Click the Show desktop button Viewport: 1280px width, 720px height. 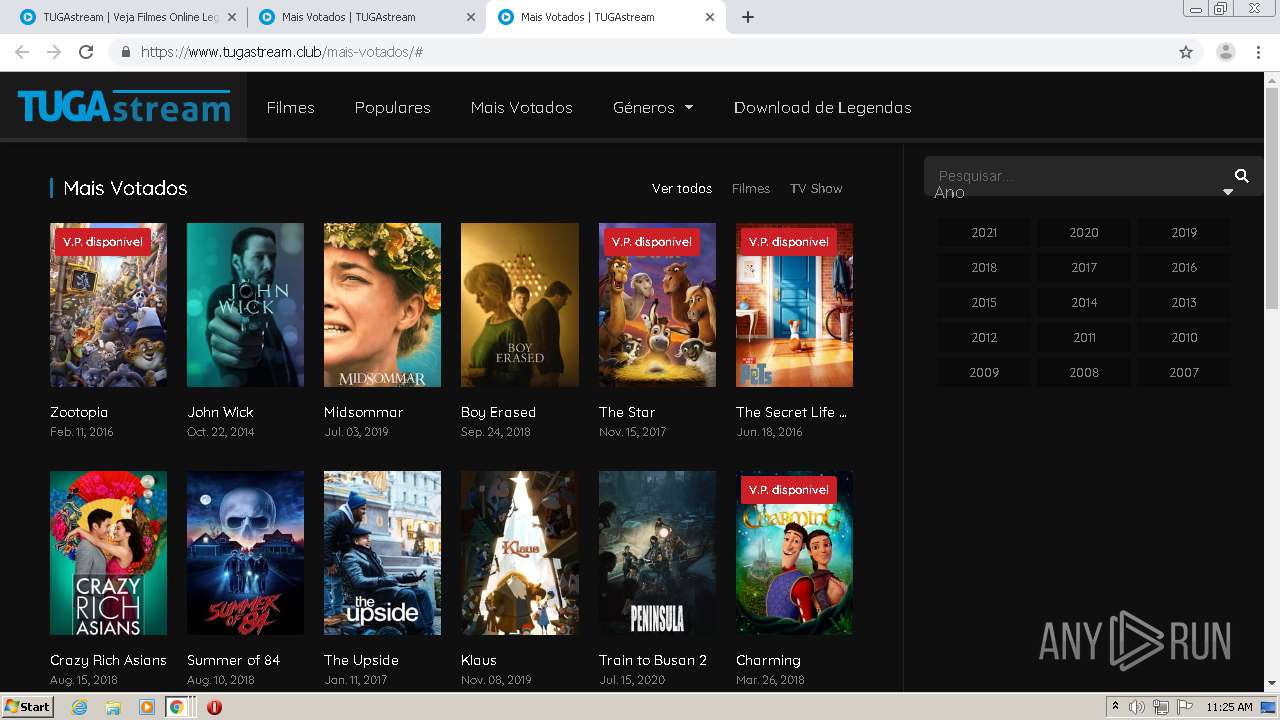[1270, 707]
